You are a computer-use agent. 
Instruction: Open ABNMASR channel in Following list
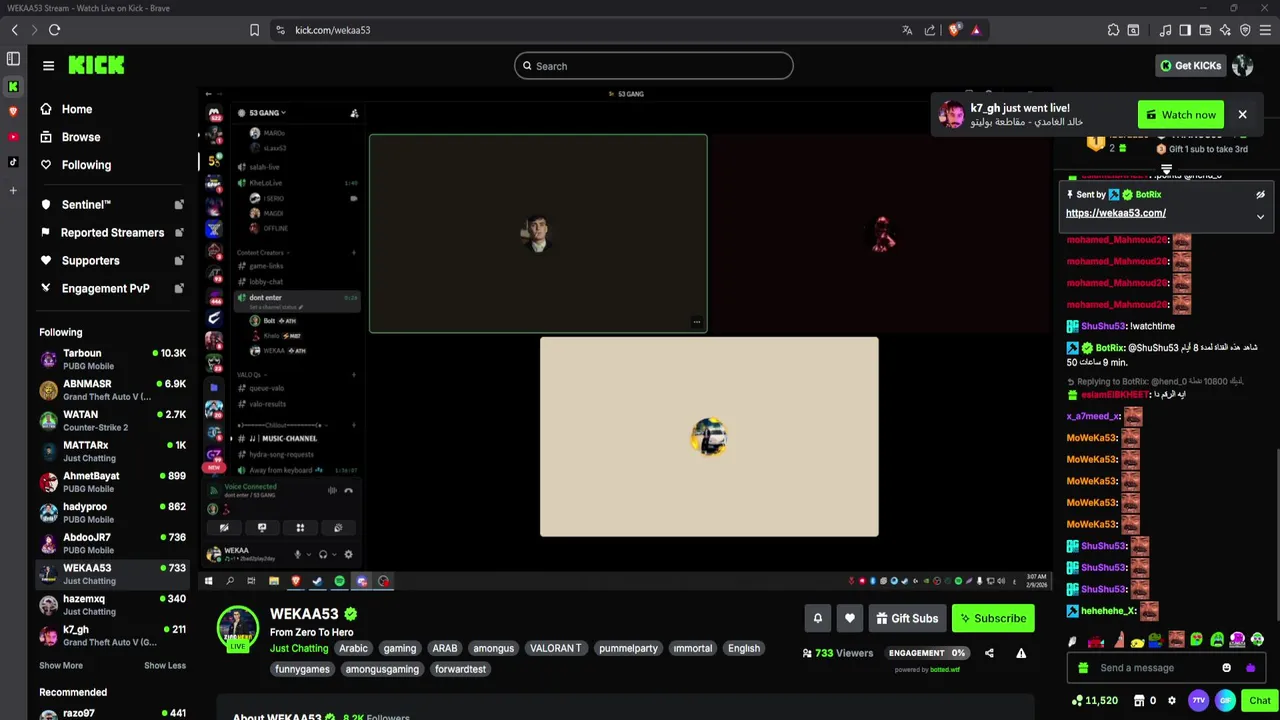click(x=112, y=390)
